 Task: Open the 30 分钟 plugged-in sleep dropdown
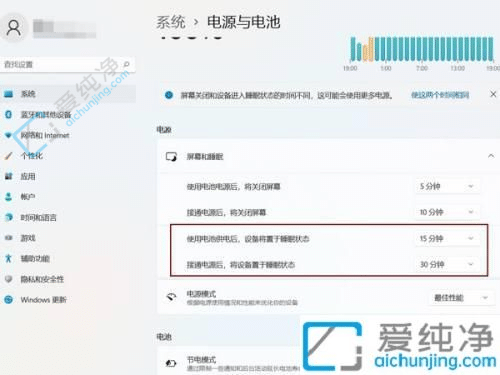447,264
